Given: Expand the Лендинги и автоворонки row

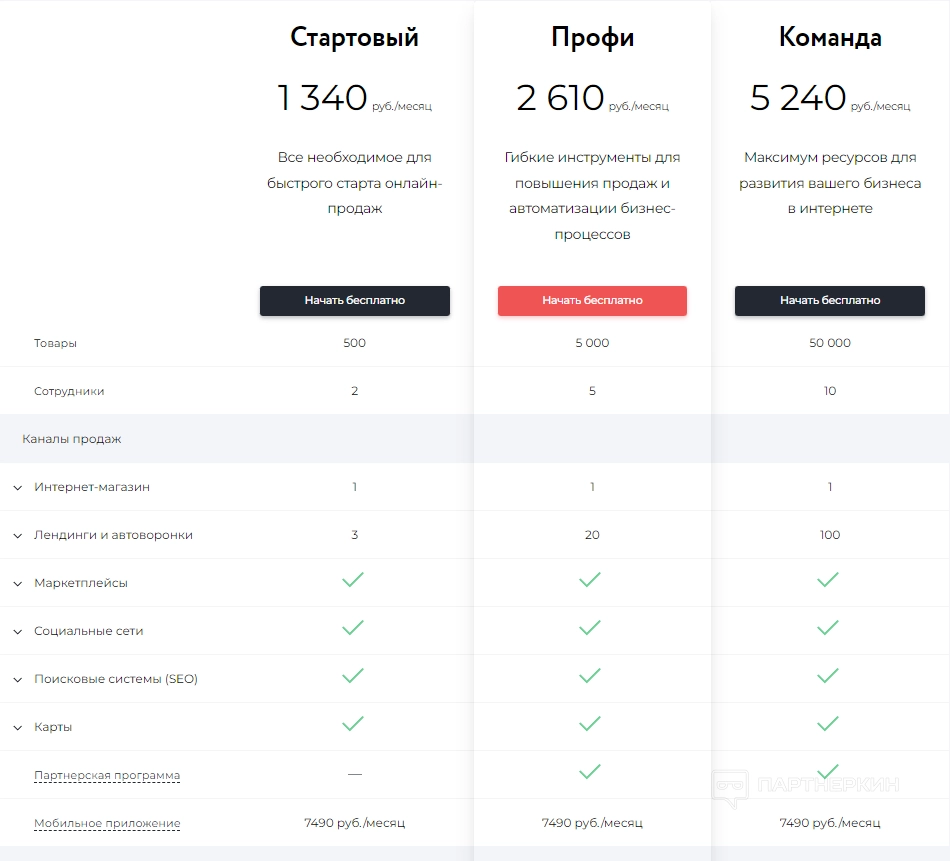Looking at the screenshot, I should 18,536.
